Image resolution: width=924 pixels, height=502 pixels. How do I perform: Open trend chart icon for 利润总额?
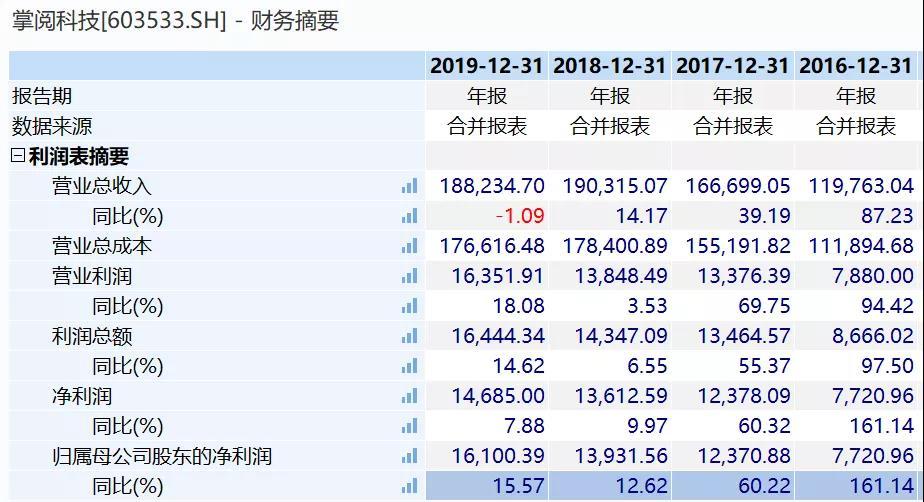409,336
